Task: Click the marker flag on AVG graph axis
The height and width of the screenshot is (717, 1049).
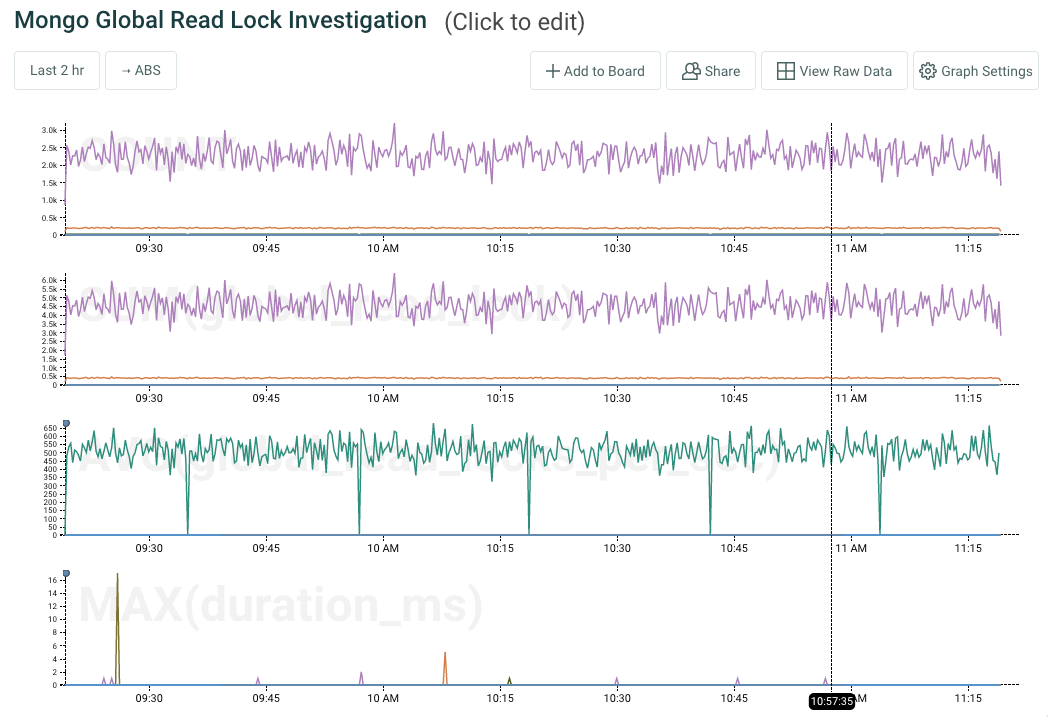Action: tap(66, 423)
